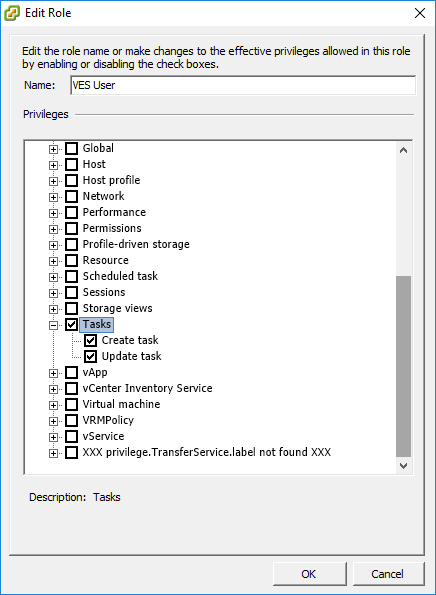
Task: Select the vCenter Inventory Service item
Action: pyautogui.click(x=147, y=388)
